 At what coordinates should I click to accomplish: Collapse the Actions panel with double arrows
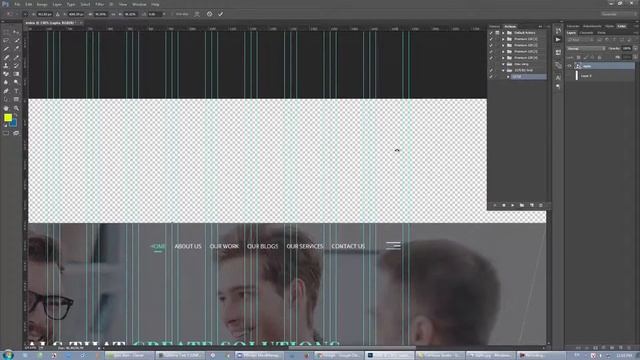coord(540,27)
